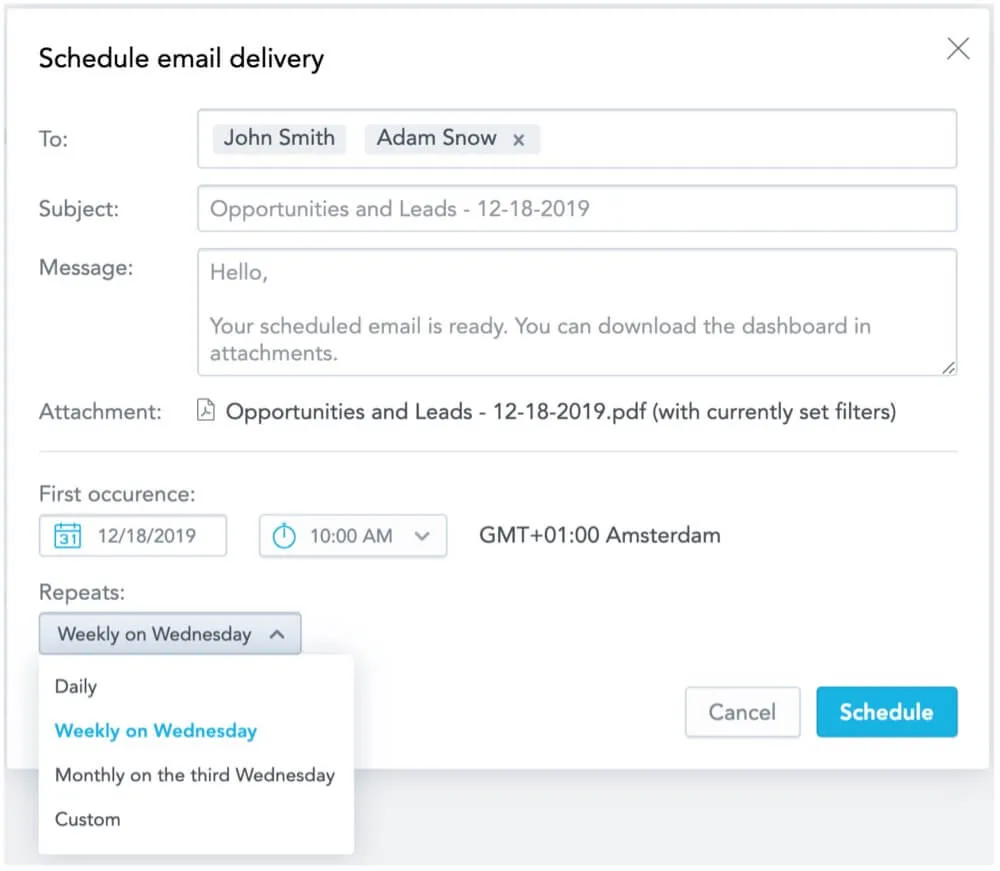The width and height of the screenshot is (1000, 871).
Task: Open the 12/18/2019 date field
Action: 147,536
